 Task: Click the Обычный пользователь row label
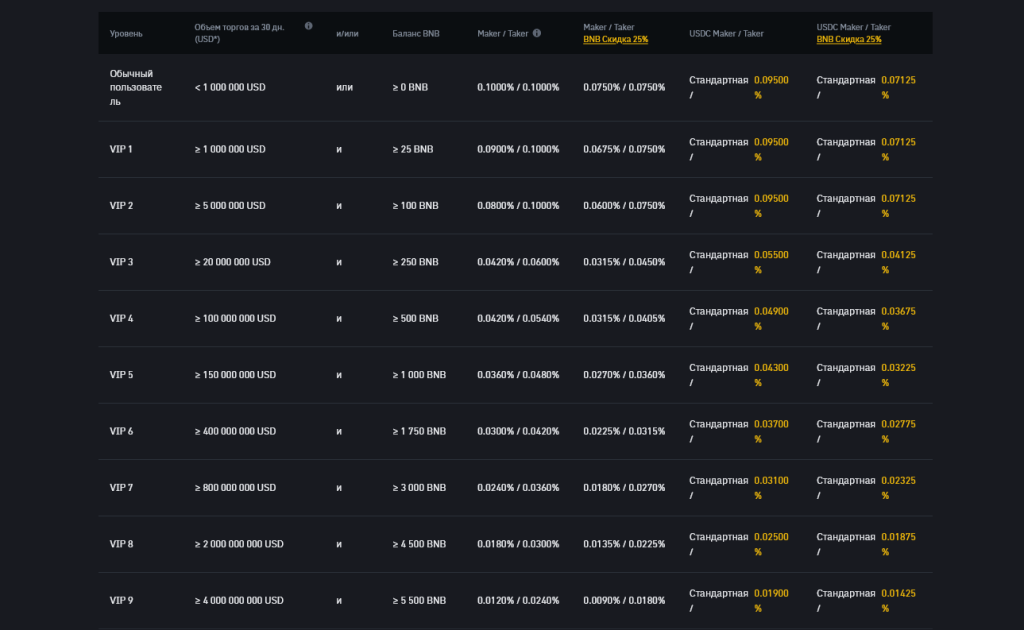point(131,87)
